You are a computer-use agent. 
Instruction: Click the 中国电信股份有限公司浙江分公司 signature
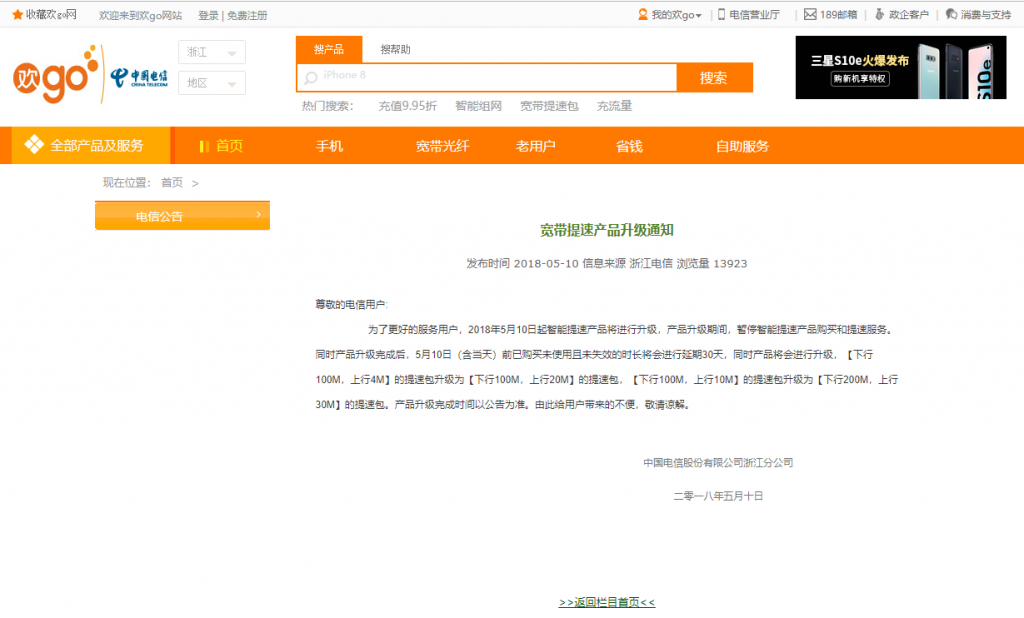click(x=718, y=463)
